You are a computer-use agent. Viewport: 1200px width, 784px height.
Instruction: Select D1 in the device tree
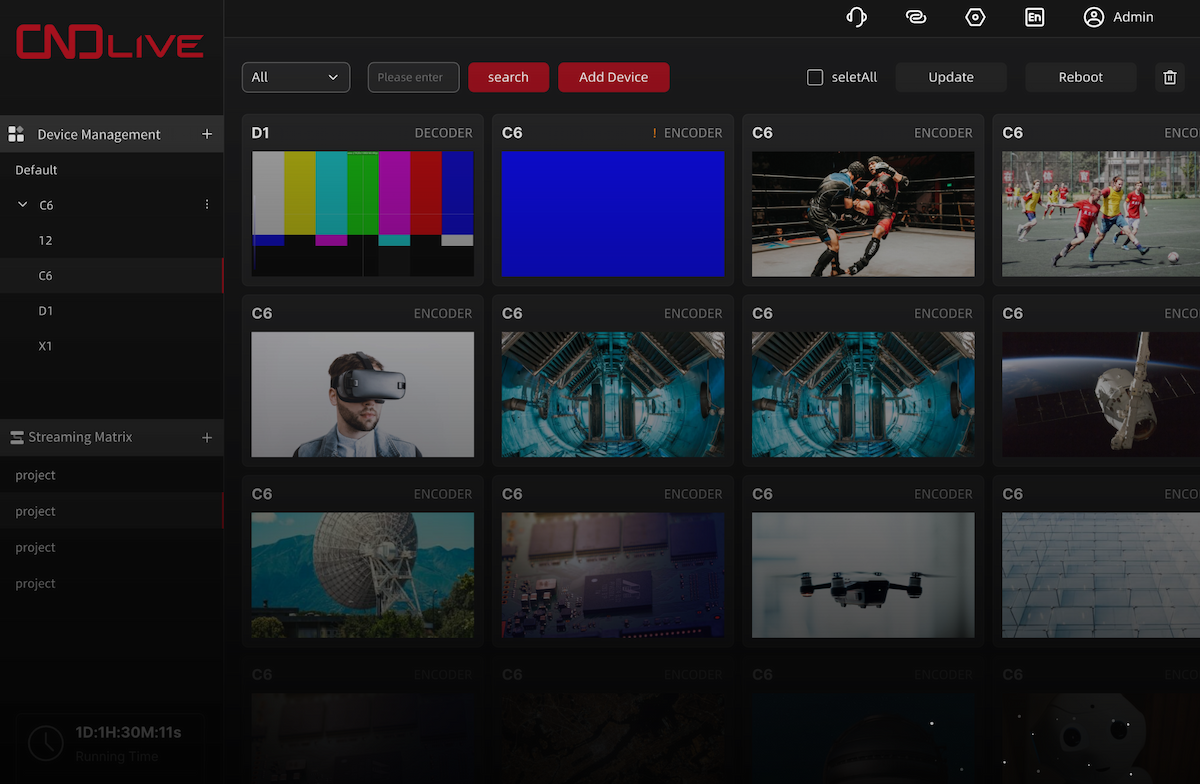click(44, 310)
